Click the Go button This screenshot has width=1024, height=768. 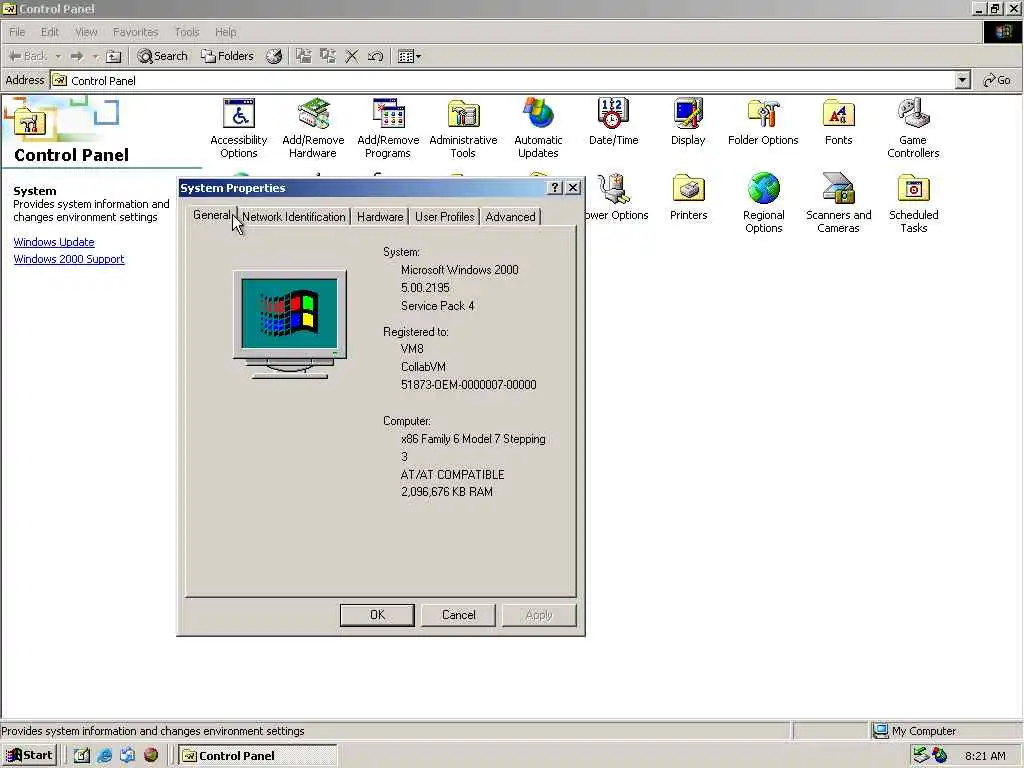pyautogui.click(x=997, y=80)
